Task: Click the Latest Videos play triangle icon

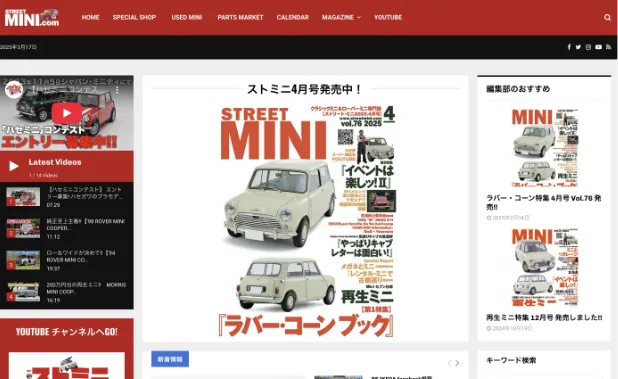Action: coord(14,166)
